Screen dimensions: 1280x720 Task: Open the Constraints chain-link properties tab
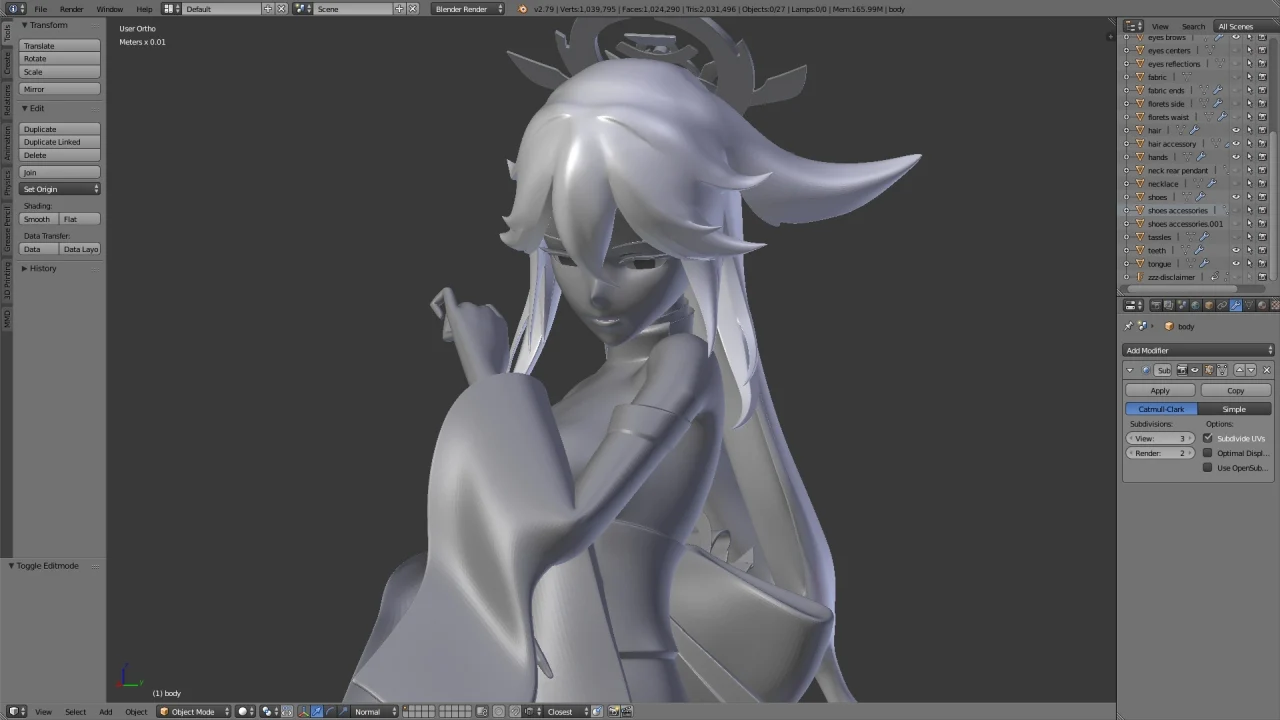point(1222,305)
